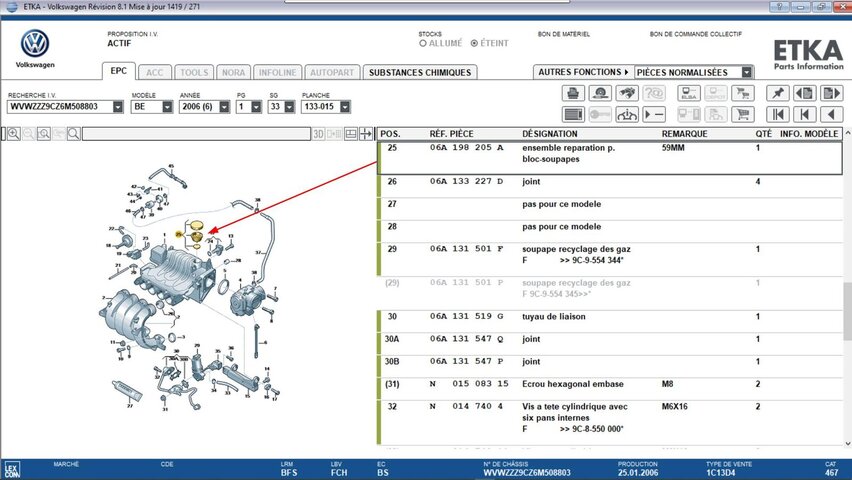852x480 pixels.
Task: Click the RÉF. PIÈCE column header
Action: [452, 134]
